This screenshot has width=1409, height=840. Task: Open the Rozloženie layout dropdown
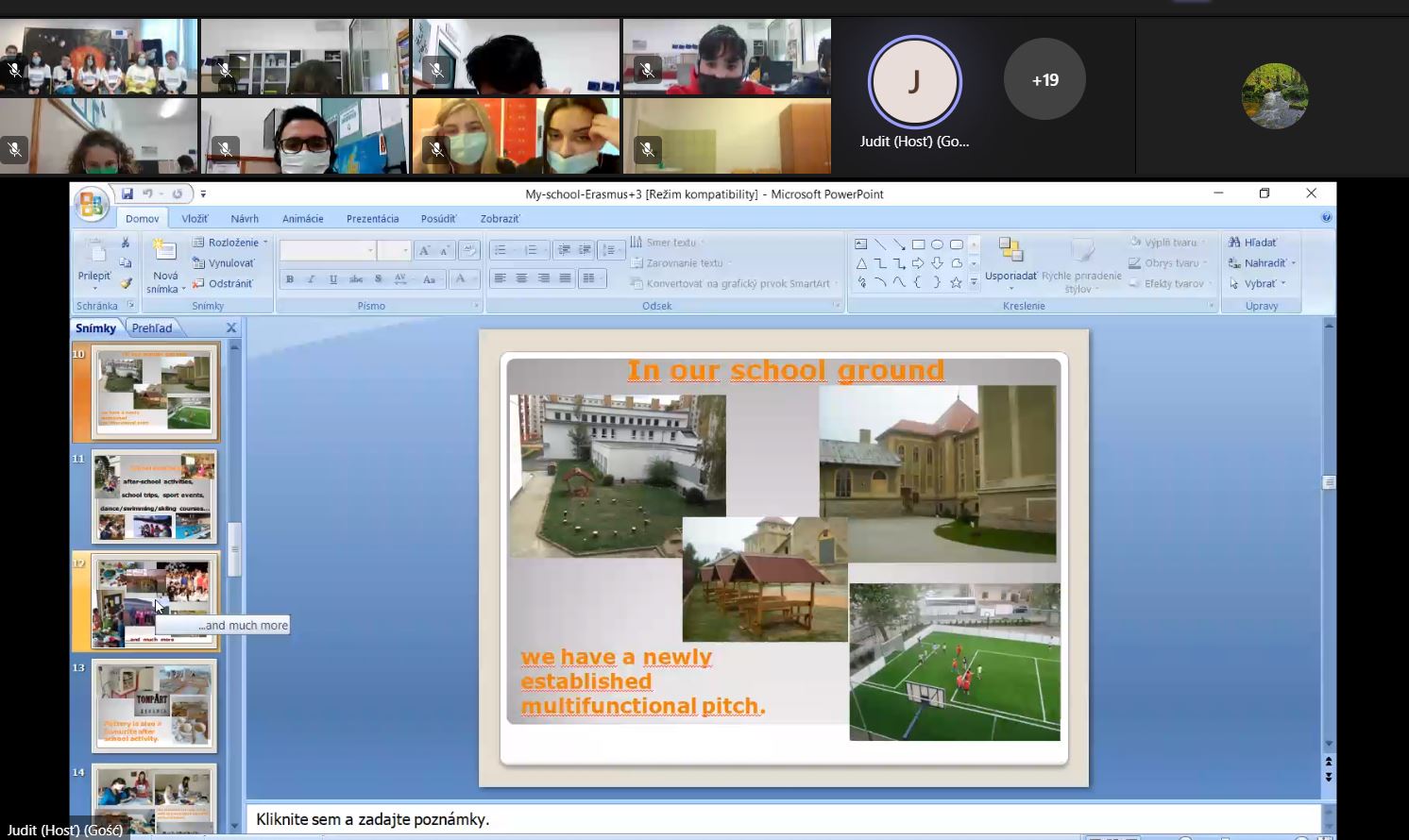[x=231, y=243]
